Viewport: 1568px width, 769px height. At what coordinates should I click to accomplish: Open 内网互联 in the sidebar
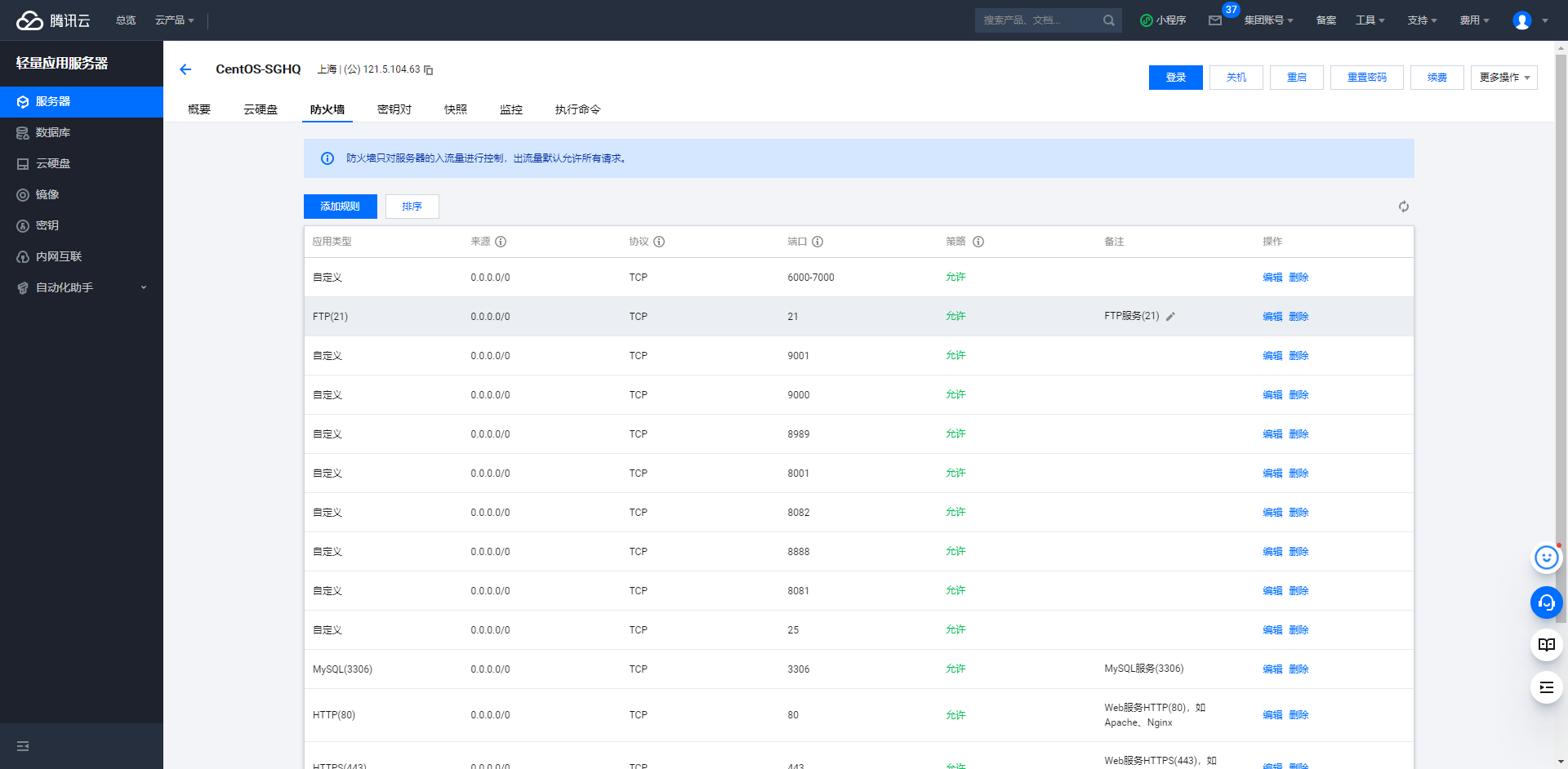tap(82, 257)
